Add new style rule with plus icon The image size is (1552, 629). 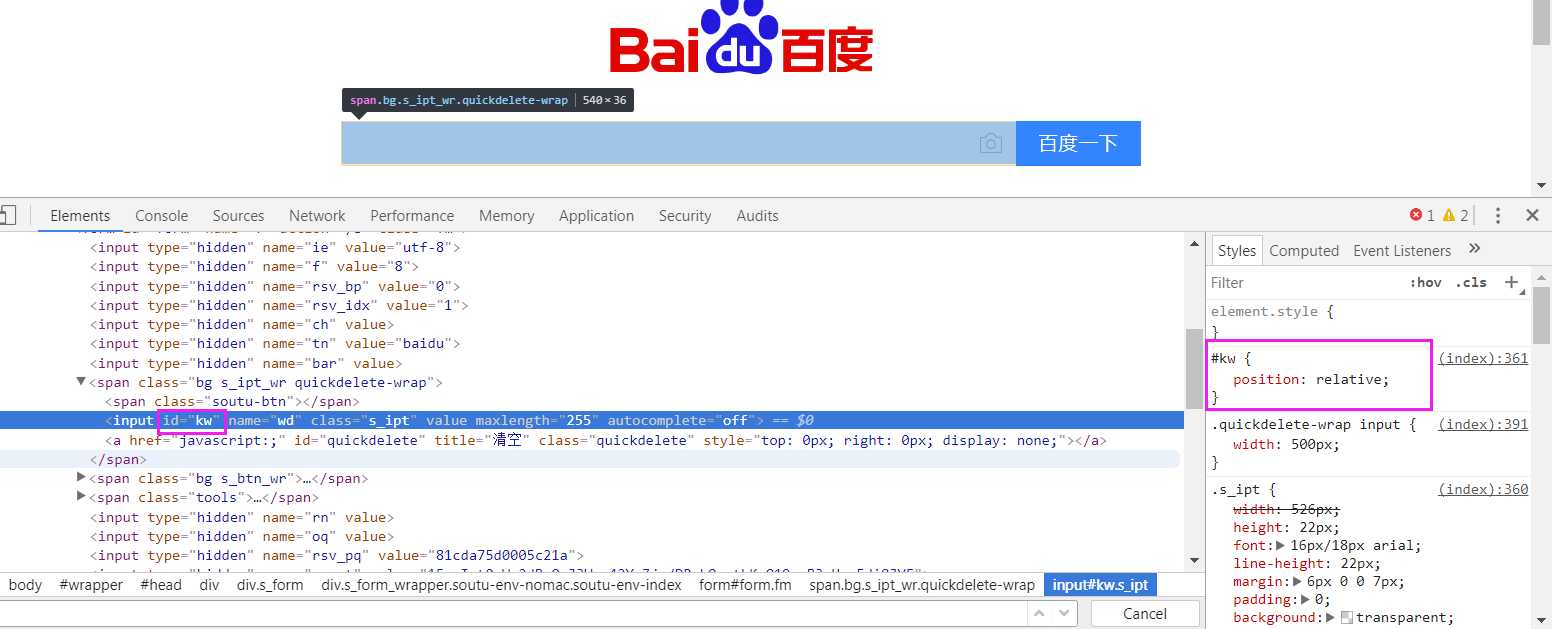(1511, 282)
